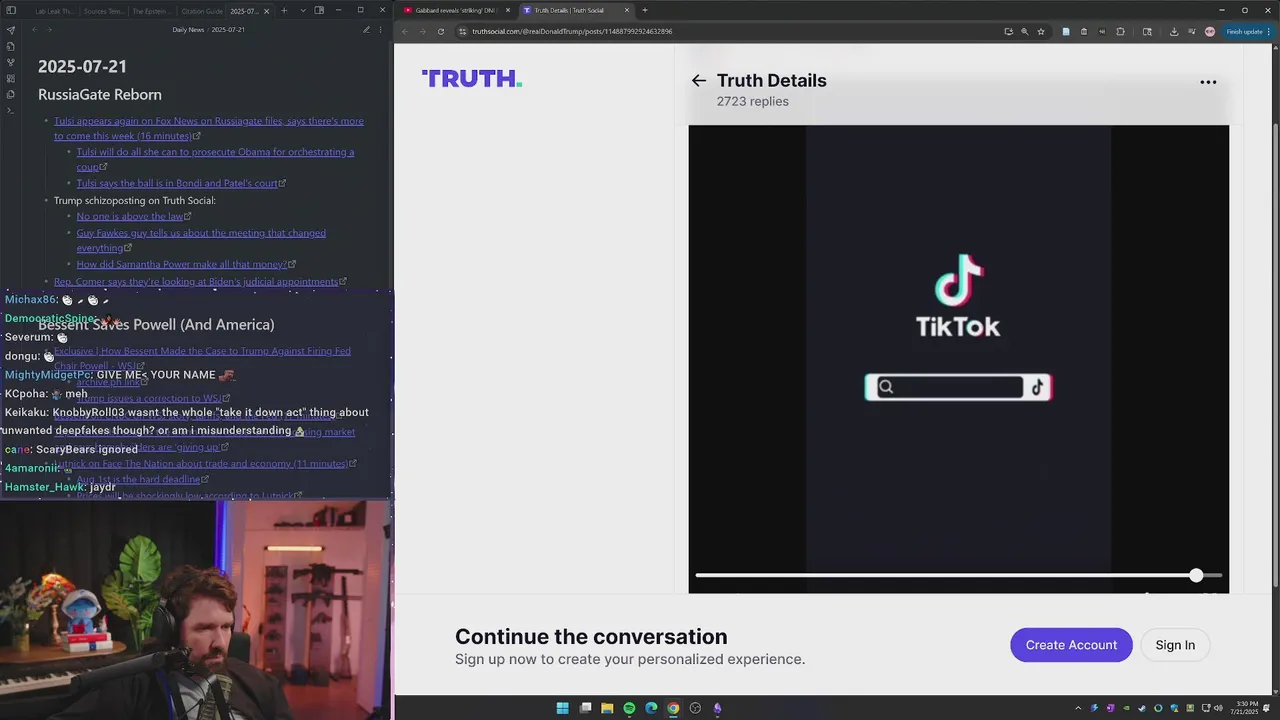This screenshot has height=720, width=1280.
Task: Click the 2725 replies text
Action: click(x=752, y=101)
